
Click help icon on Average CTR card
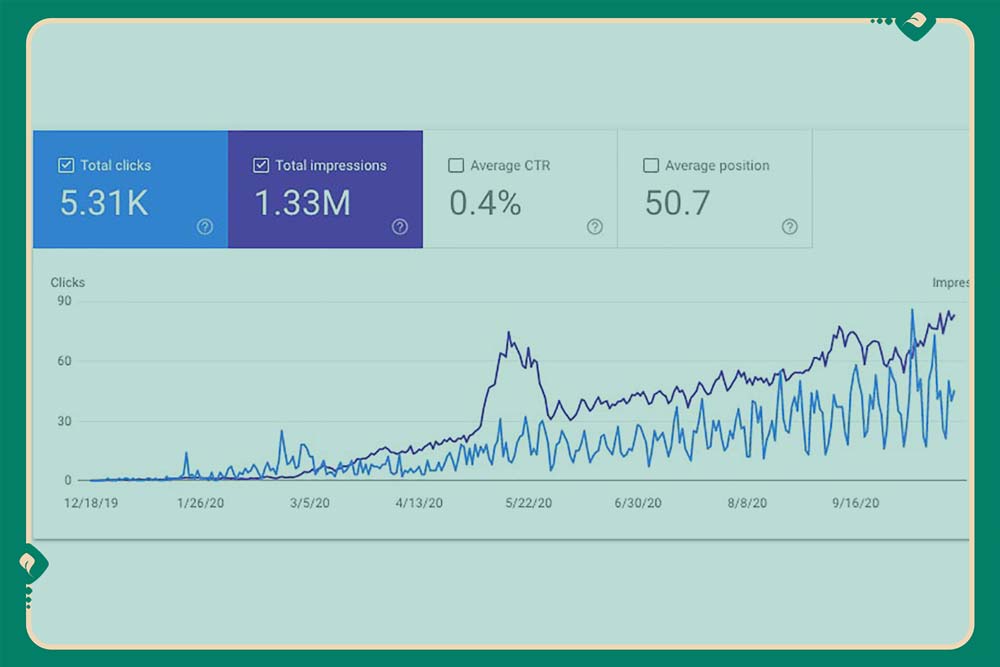click(595, 227)
